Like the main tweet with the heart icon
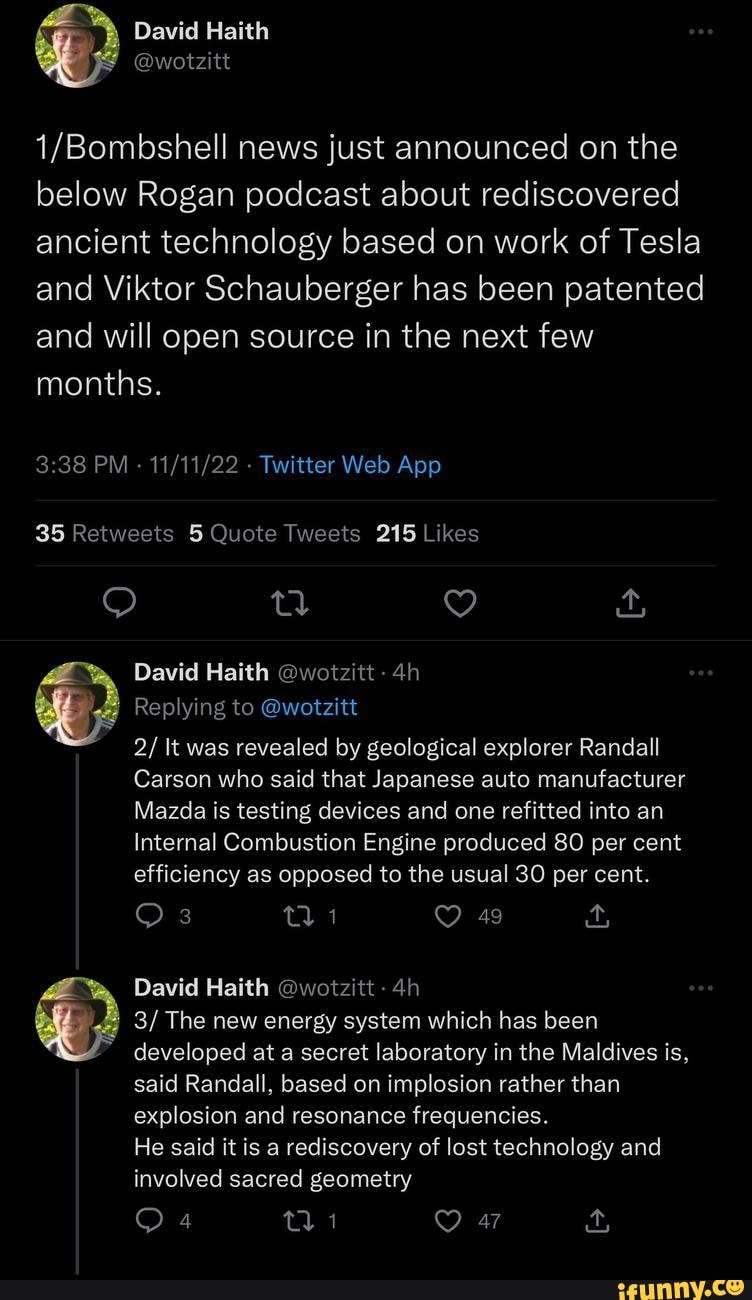752x1300 pixels. (460, 604)
